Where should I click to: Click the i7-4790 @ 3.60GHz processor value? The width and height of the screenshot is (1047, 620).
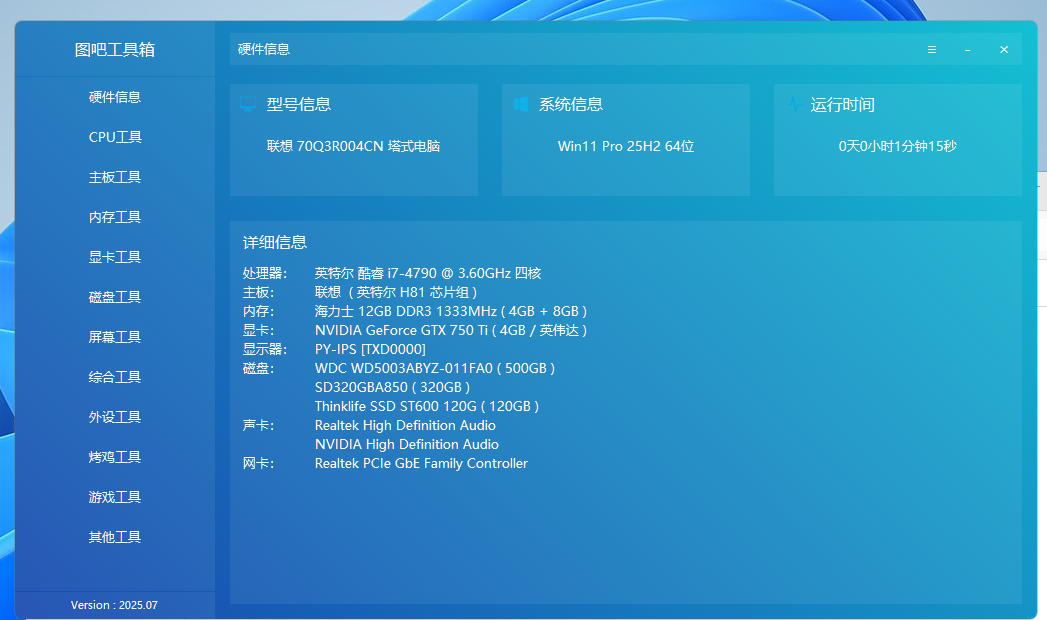tap(428, 273)
